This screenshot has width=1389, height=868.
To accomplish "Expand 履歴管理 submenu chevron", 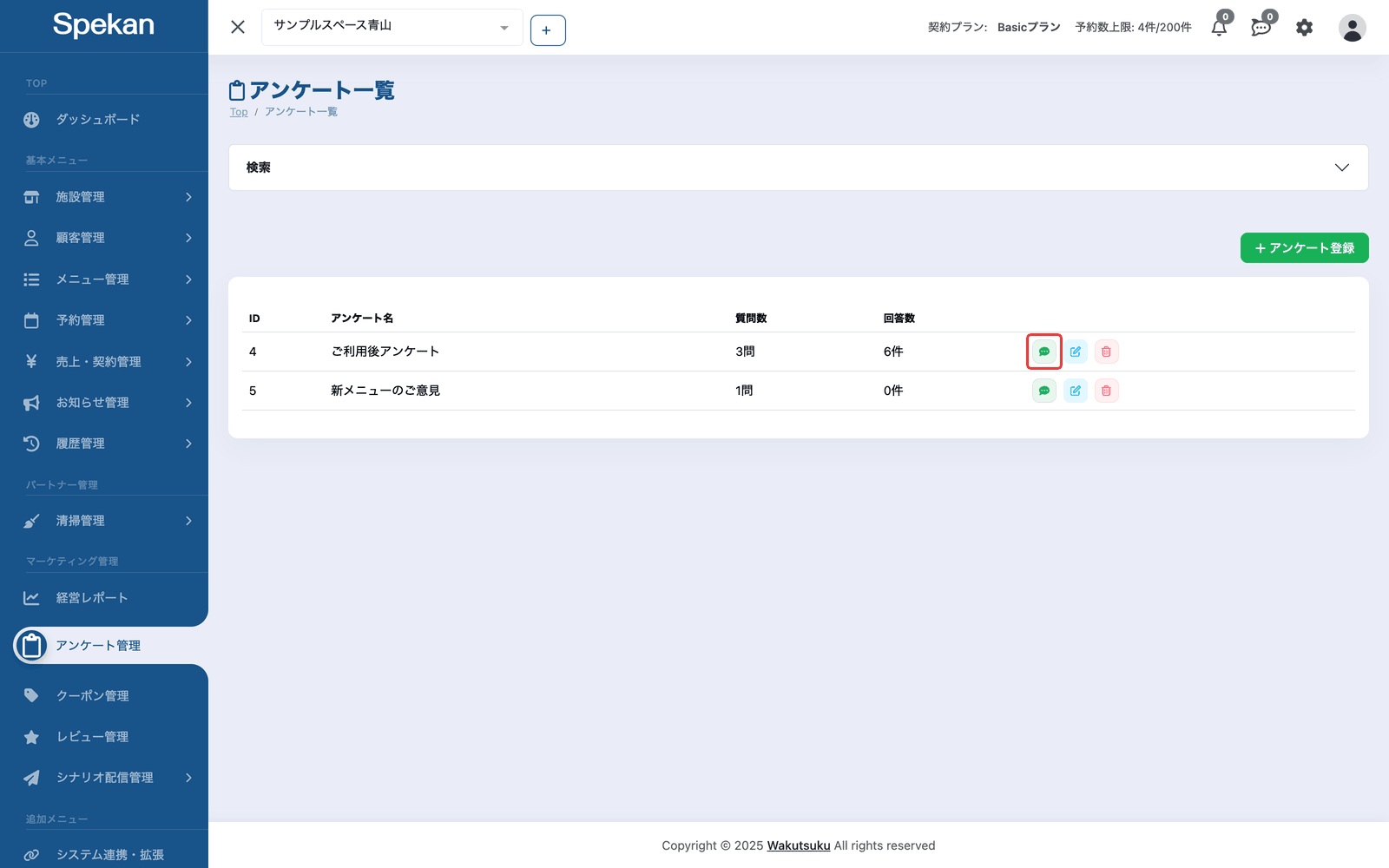I will 188,444.
